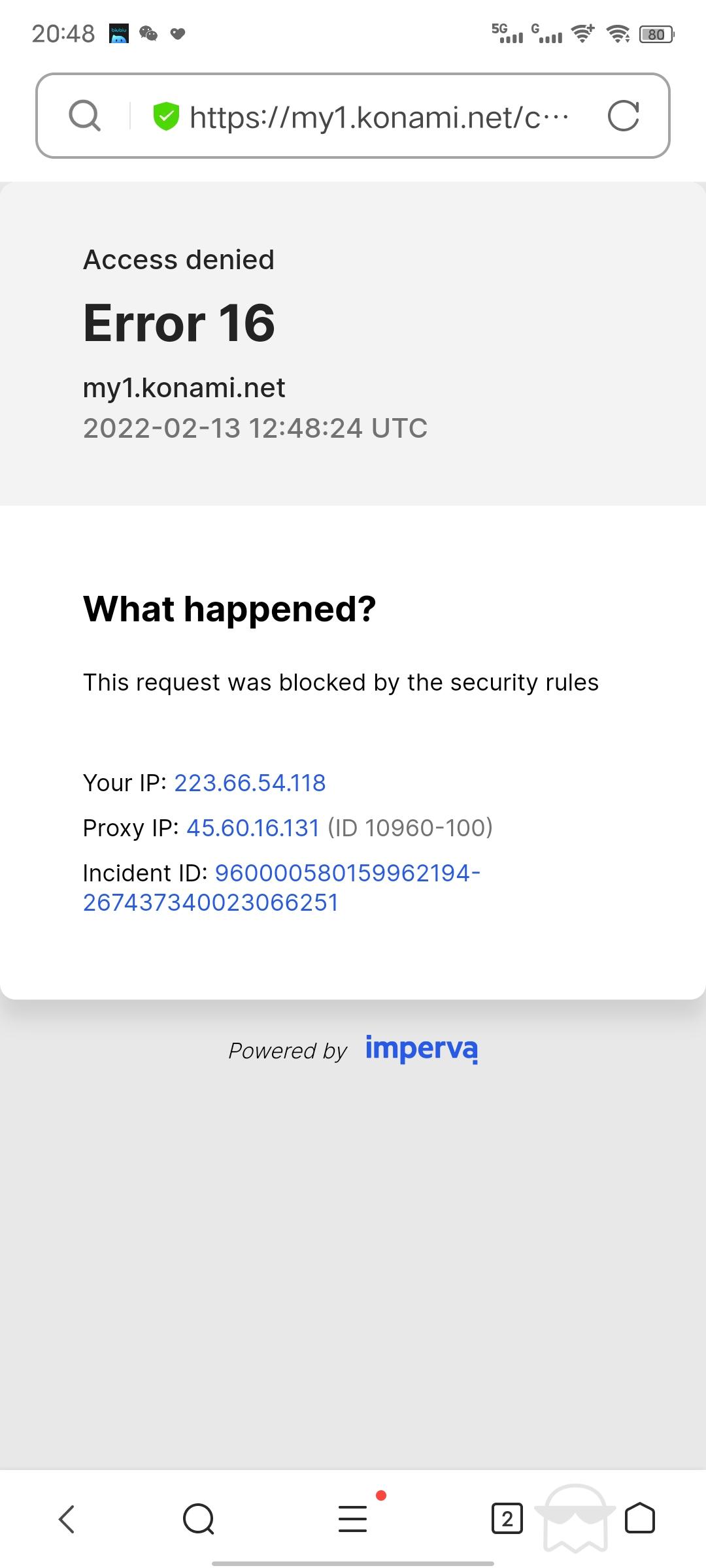Tap the green security shield icon

tap(166, 116)
